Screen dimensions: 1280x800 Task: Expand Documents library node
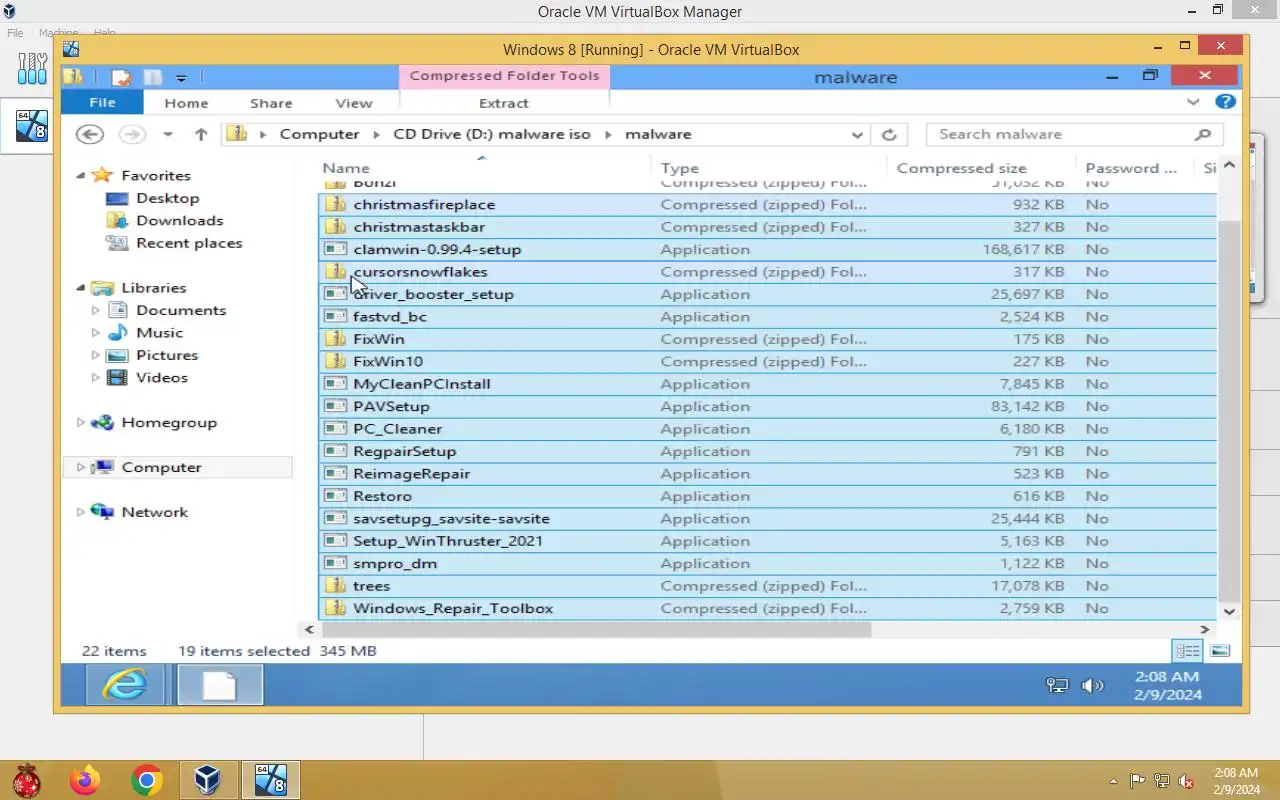coord(96,310)
